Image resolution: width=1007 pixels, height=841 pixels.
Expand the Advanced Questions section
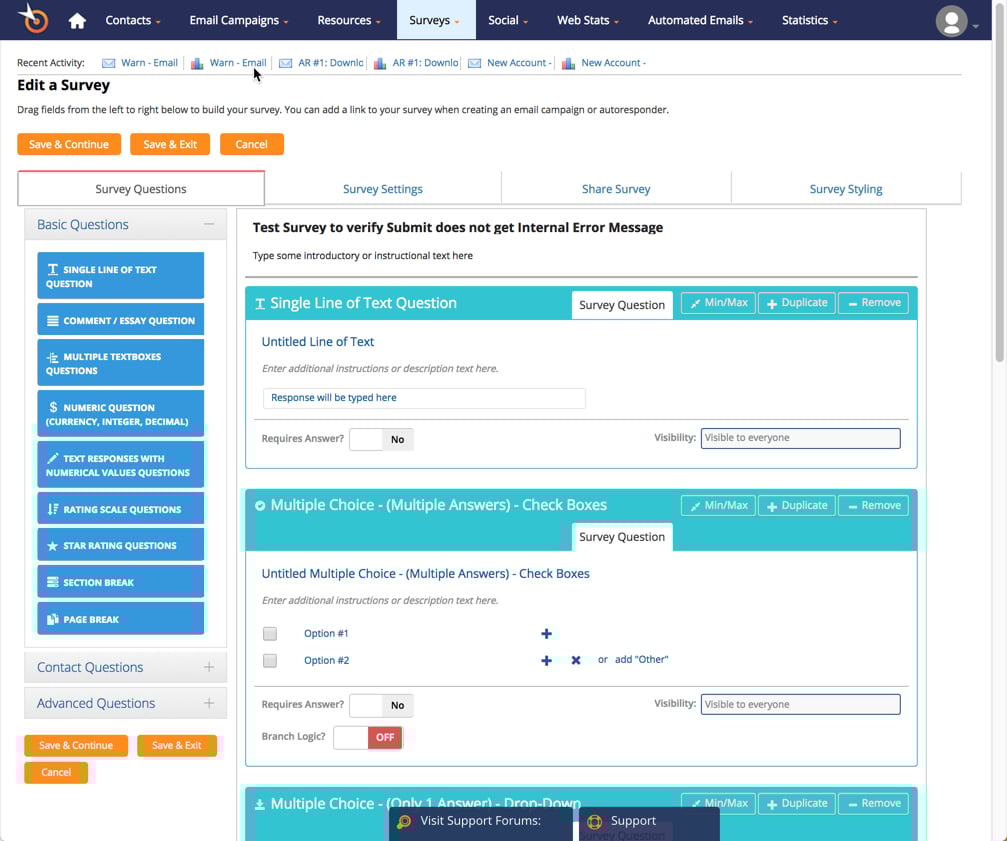pos(125,703)
